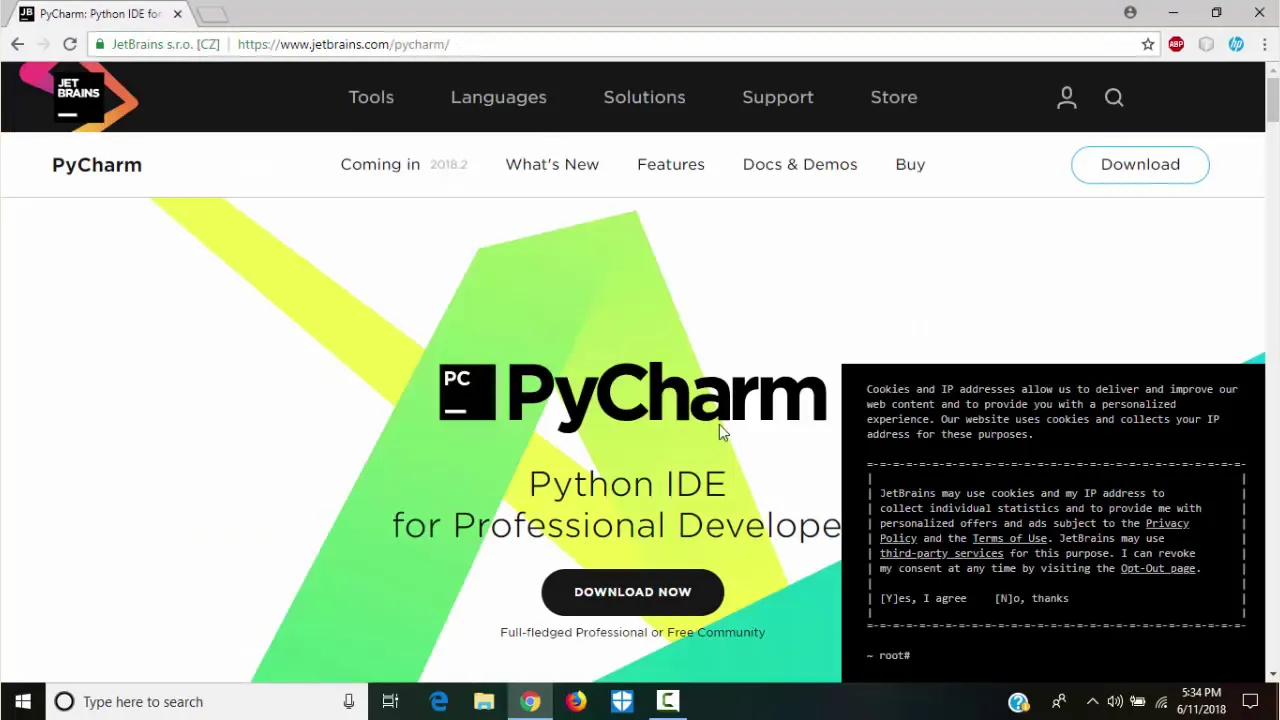Switch to Chrome taskbar icon
This screenshot has height=720, width=1280.
pos(530,702)
